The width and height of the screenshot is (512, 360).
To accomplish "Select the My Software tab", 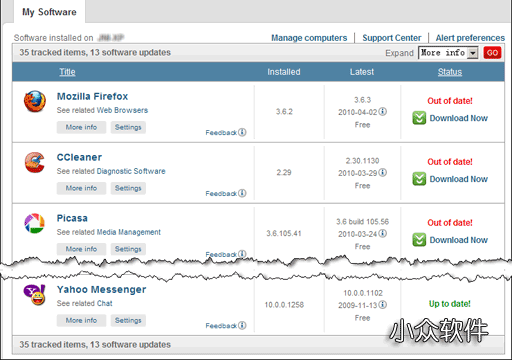I will (49, 12).
